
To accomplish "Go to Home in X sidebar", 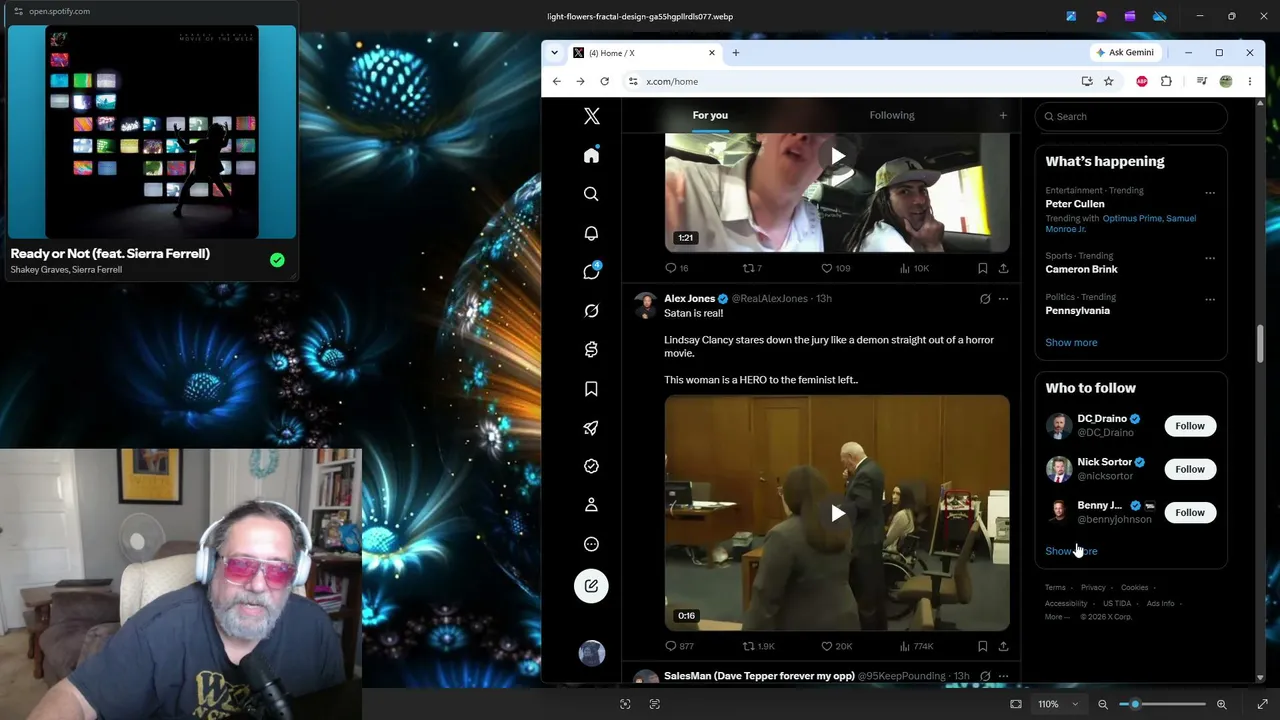I will click(591, 155).
